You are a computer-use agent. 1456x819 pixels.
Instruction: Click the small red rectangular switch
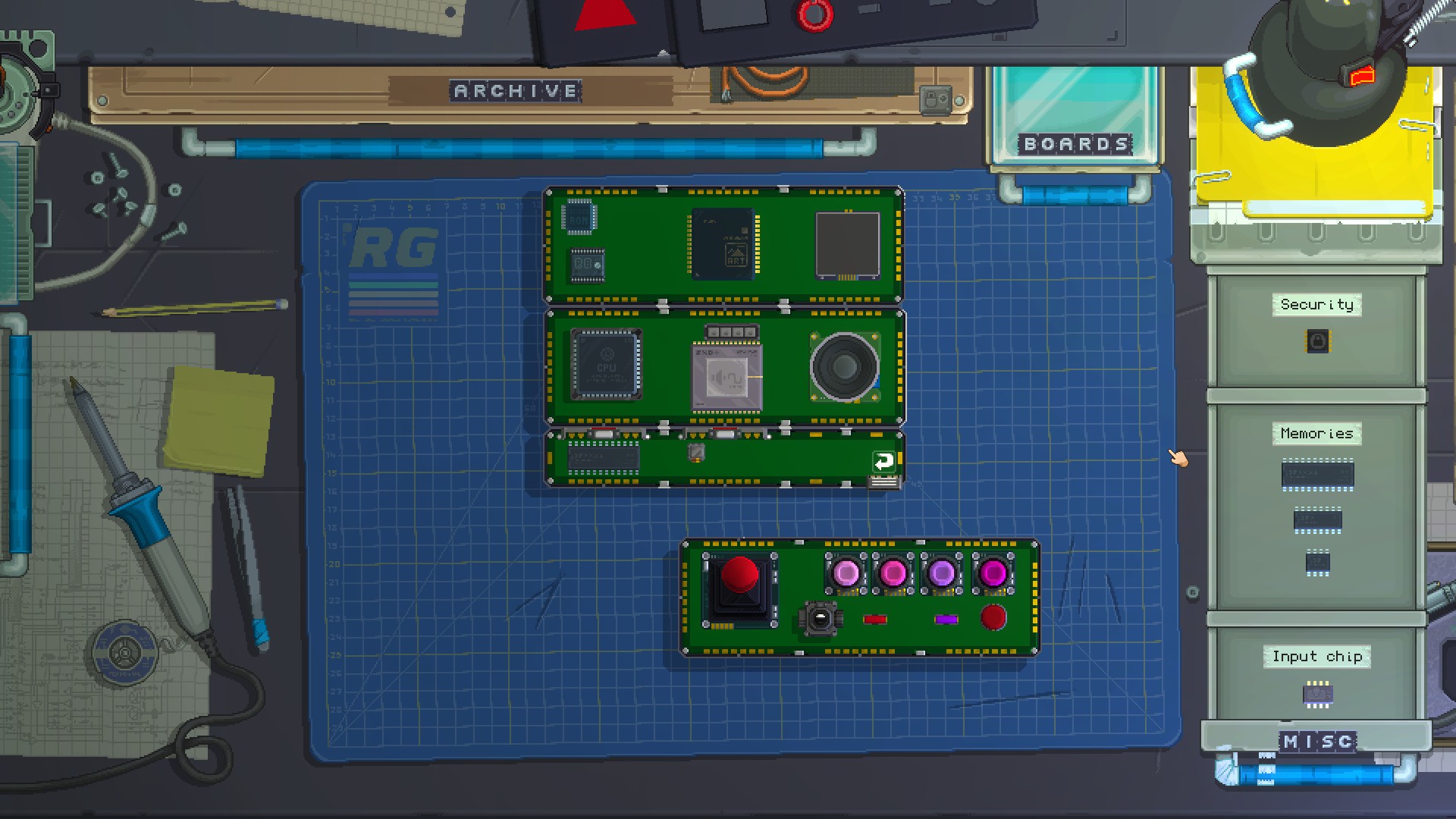875,620
